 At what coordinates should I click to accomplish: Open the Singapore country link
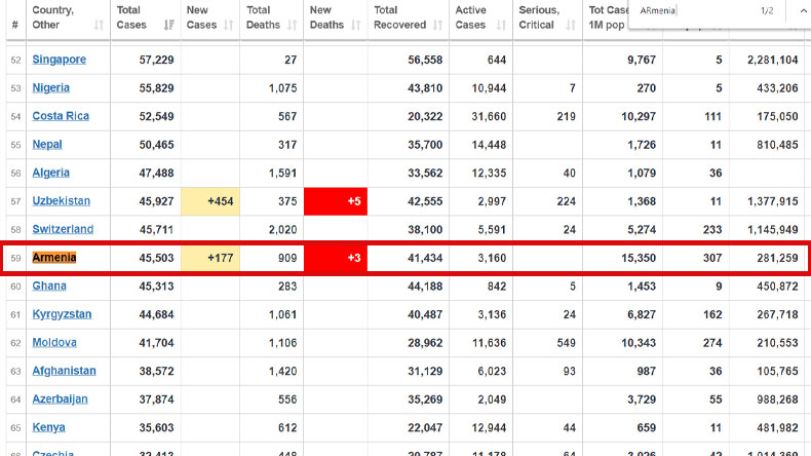point(59,59)
